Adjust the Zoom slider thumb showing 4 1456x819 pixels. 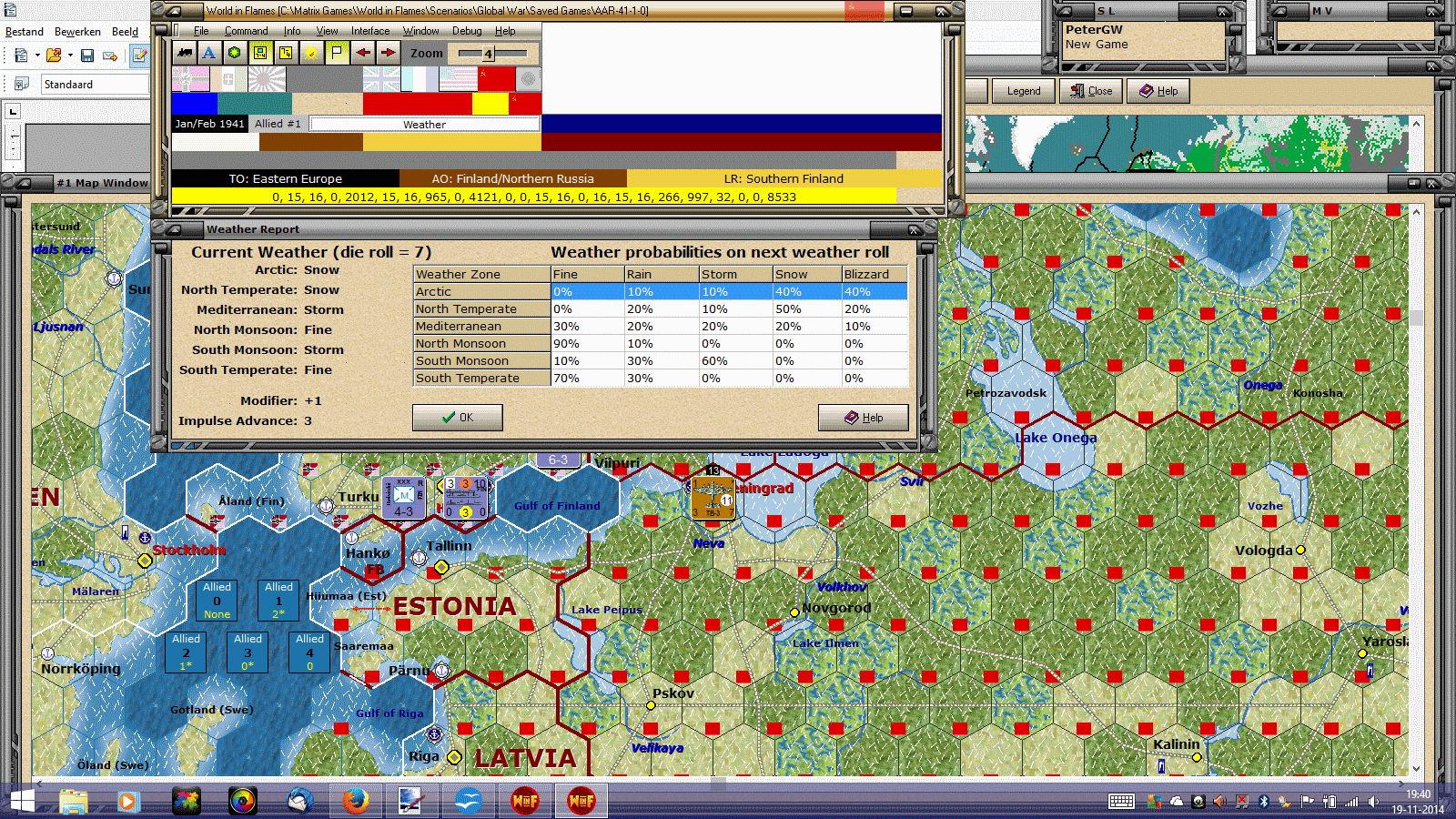(489, 54)
